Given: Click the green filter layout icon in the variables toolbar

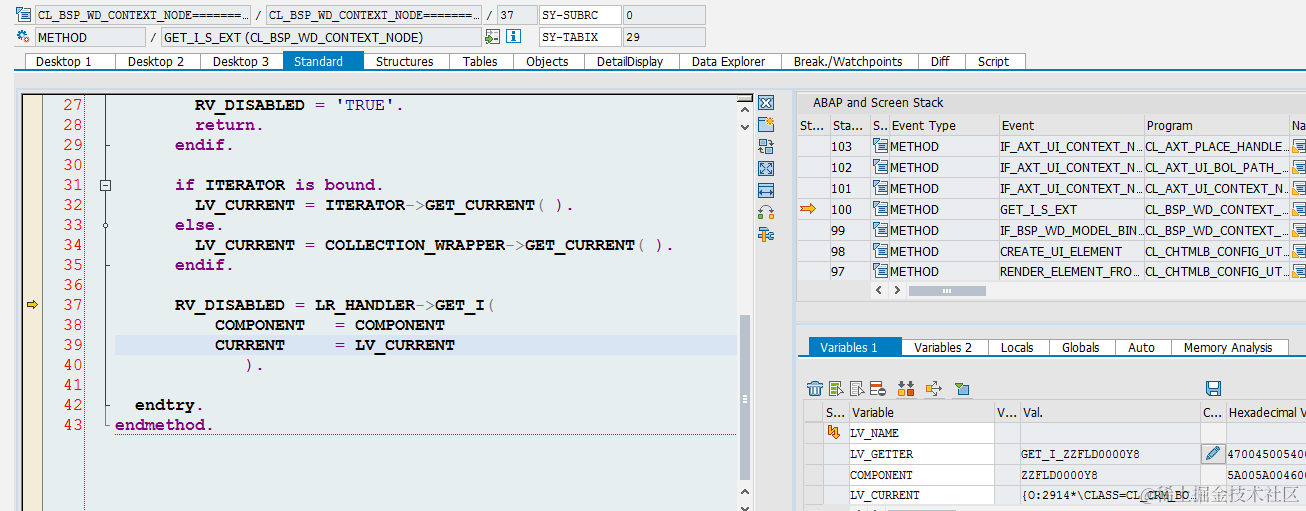Looking at the screenshot, I should [962, 388].
